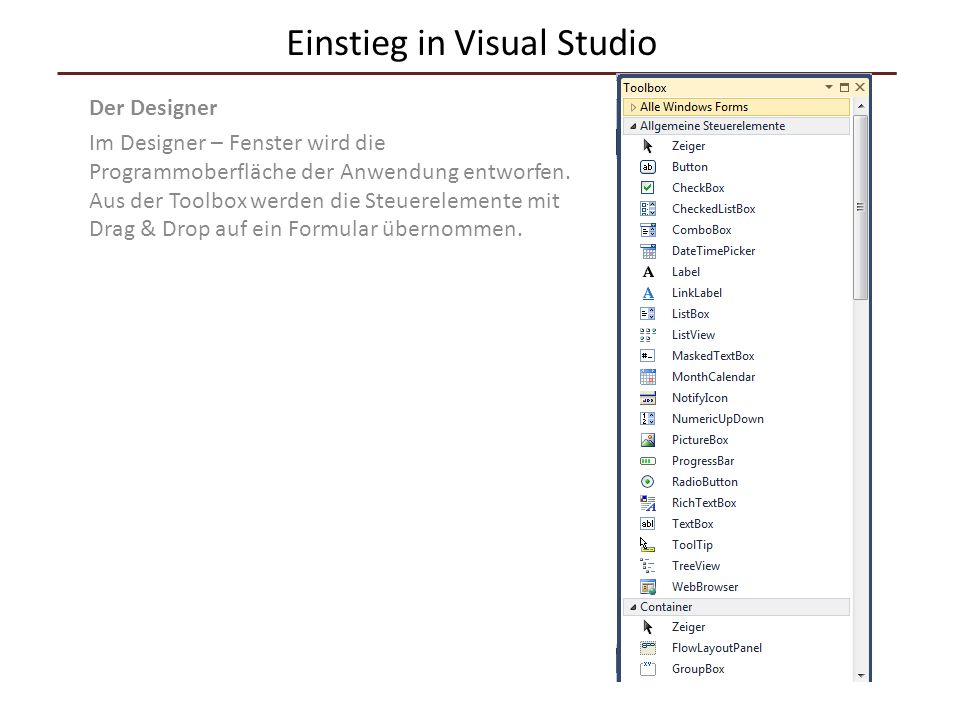960x720 pixels.
Task: Click the "MonthCalendar" entry
Action: [713, 377]
